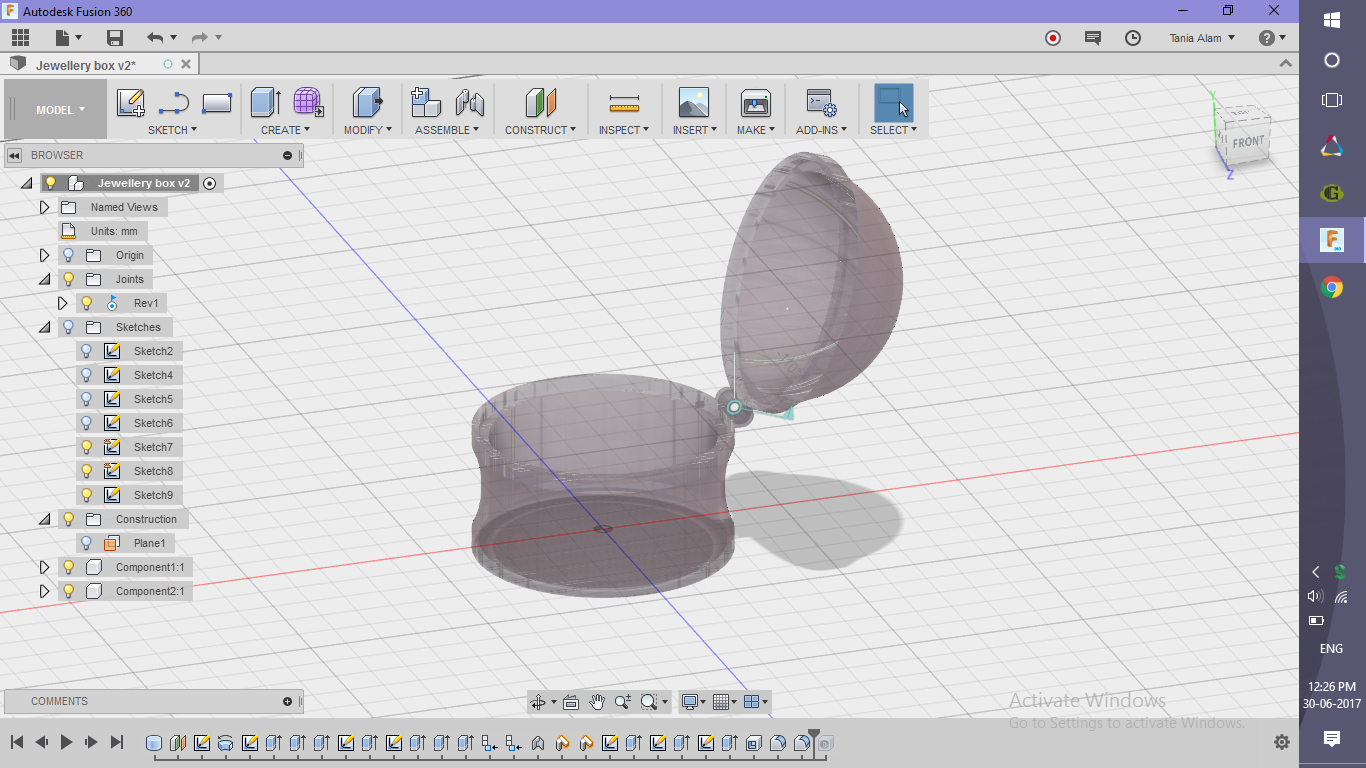
Task: Click the Scripts and Add-Ins icon
Action: click(821, 103)
